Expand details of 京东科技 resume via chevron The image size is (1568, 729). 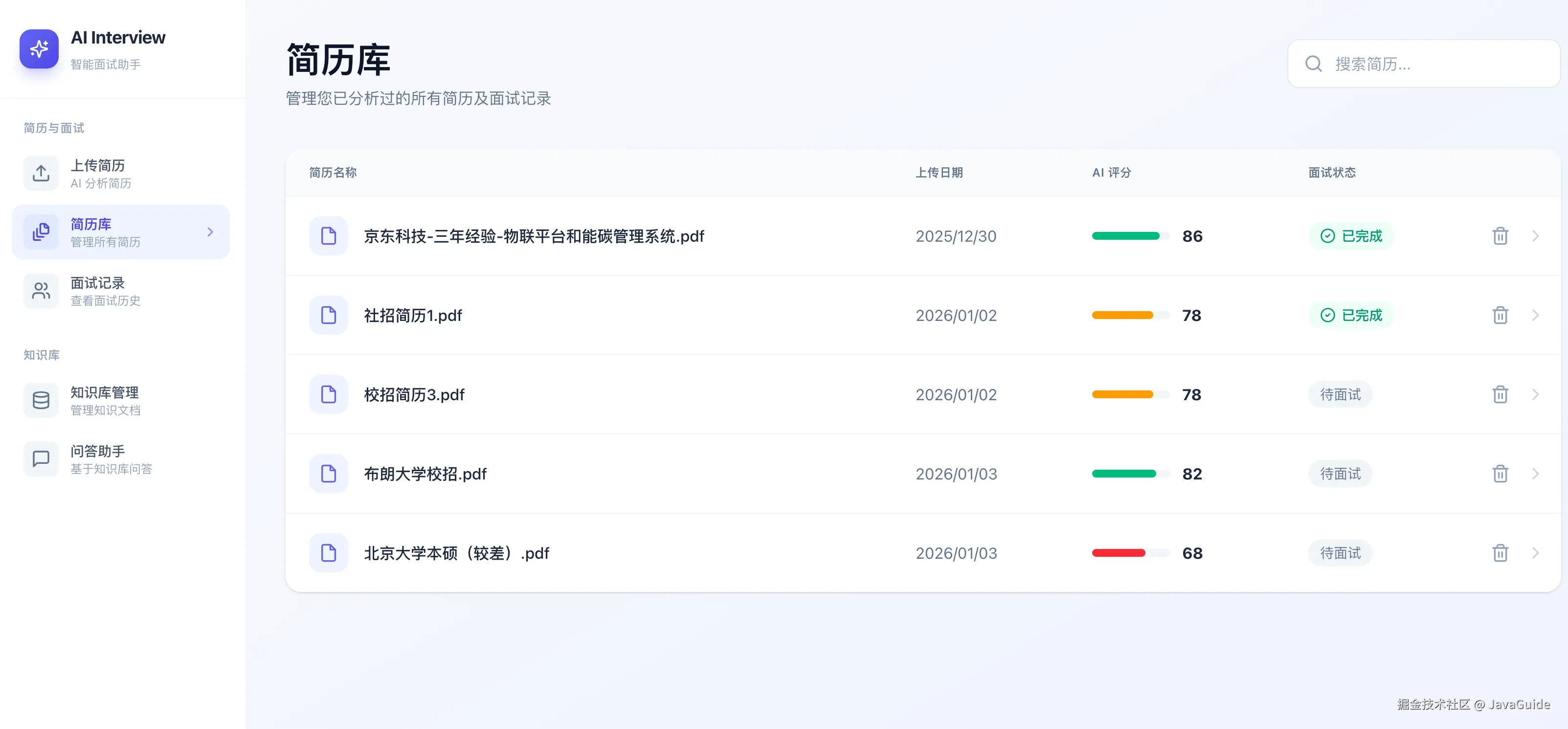pos(1536,236)
